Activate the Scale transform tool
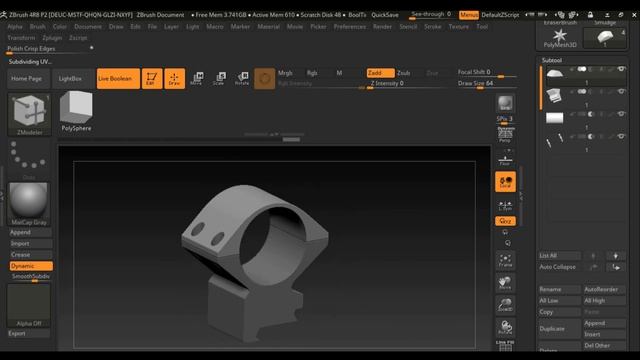This screenshot has height=360, width=640. pos(219,78)
